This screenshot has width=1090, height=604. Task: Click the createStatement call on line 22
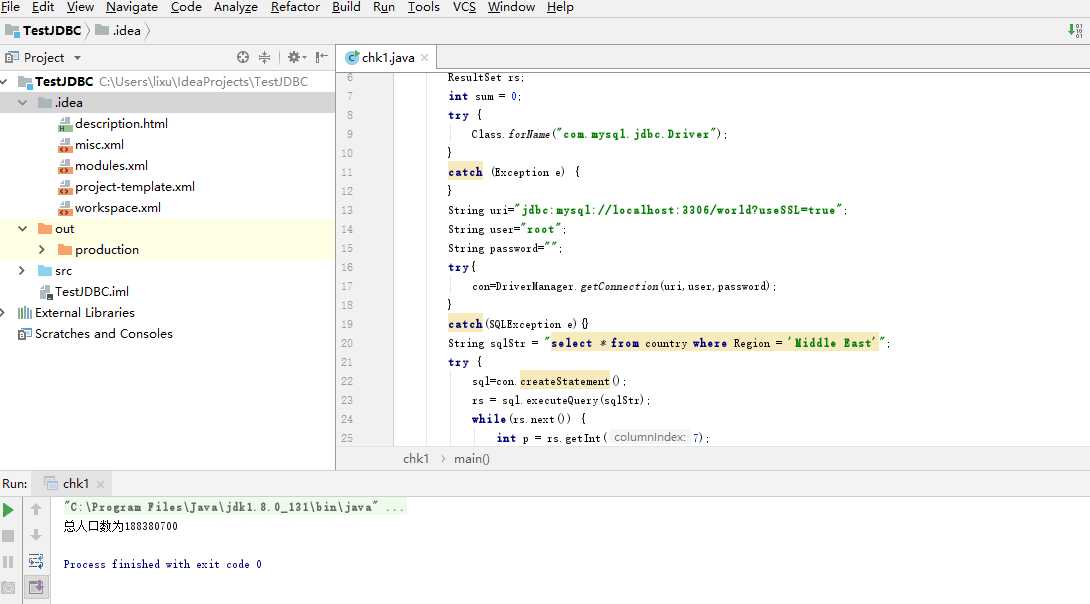(x=564, y=381)
